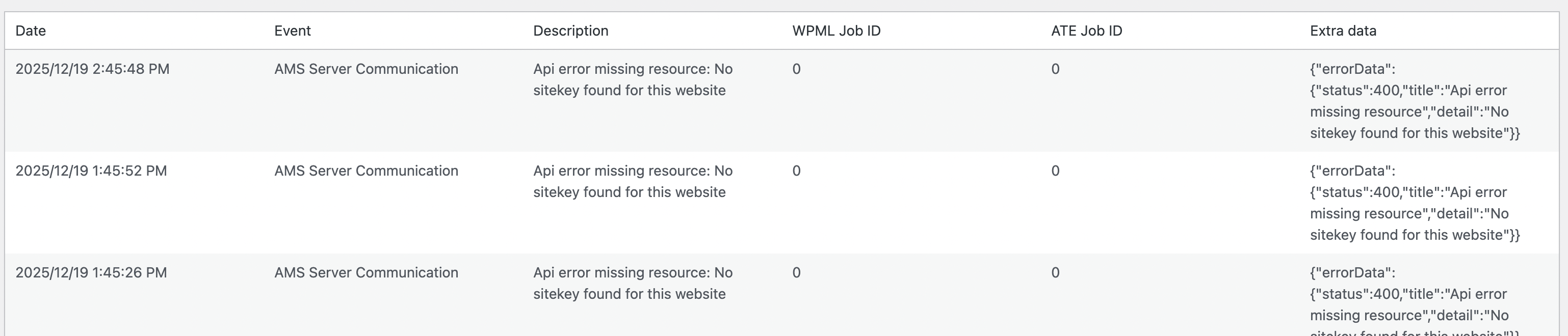Click the description of the 1:45:52 PM entry
Viewport: 1568px width, 336px height.
pyautogui.click(x=633, y=182)
